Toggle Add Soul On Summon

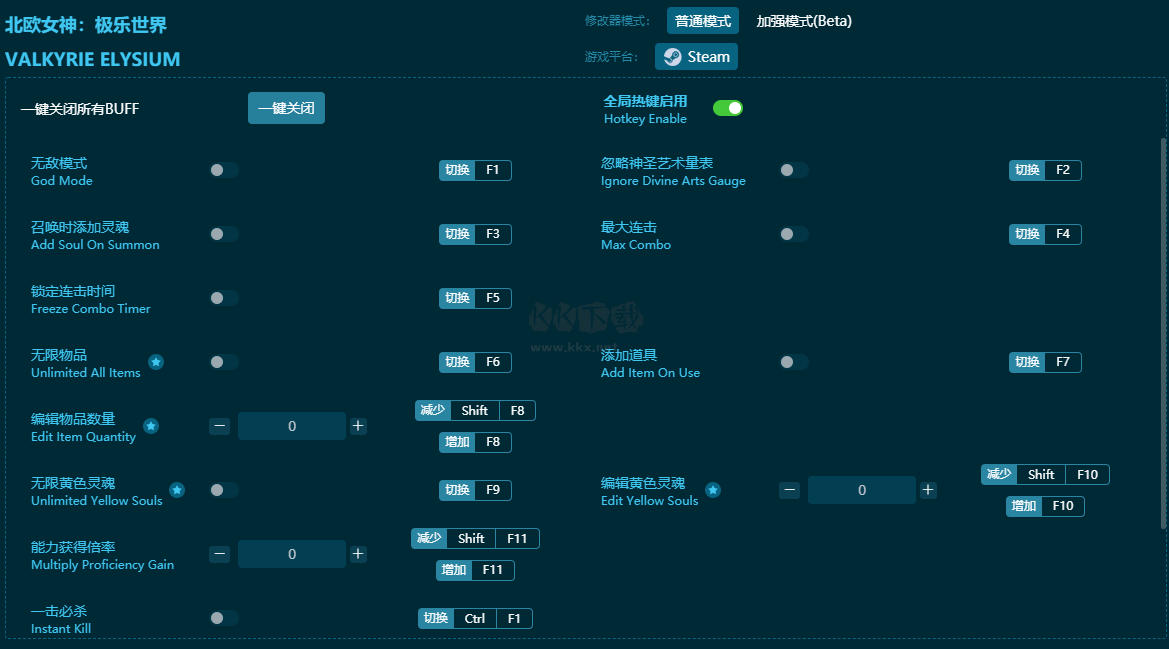pyautogui.click(x=224, y=234)
